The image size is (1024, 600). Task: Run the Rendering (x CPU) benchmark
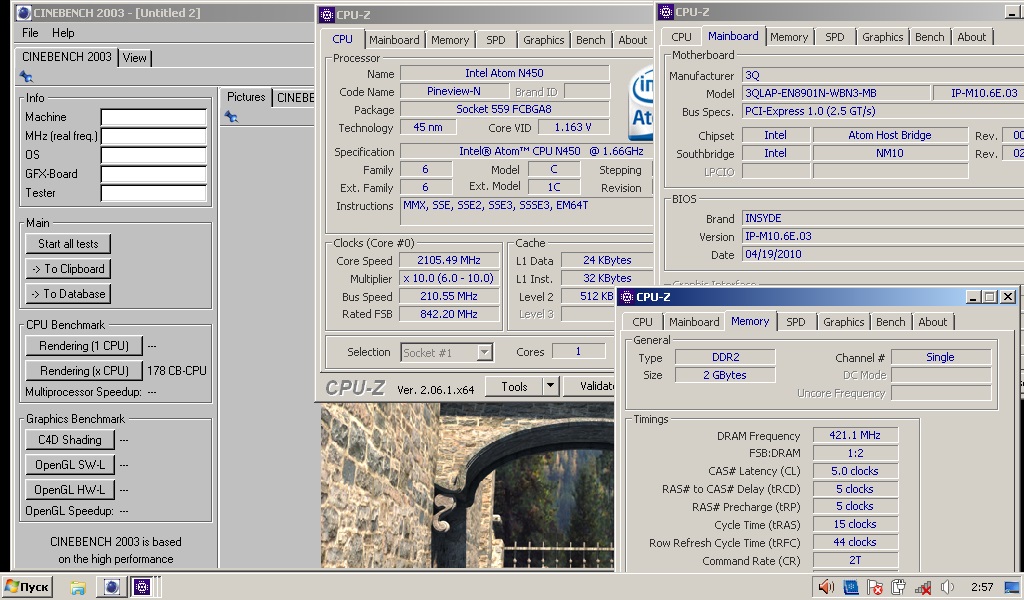tap(84, 371)
